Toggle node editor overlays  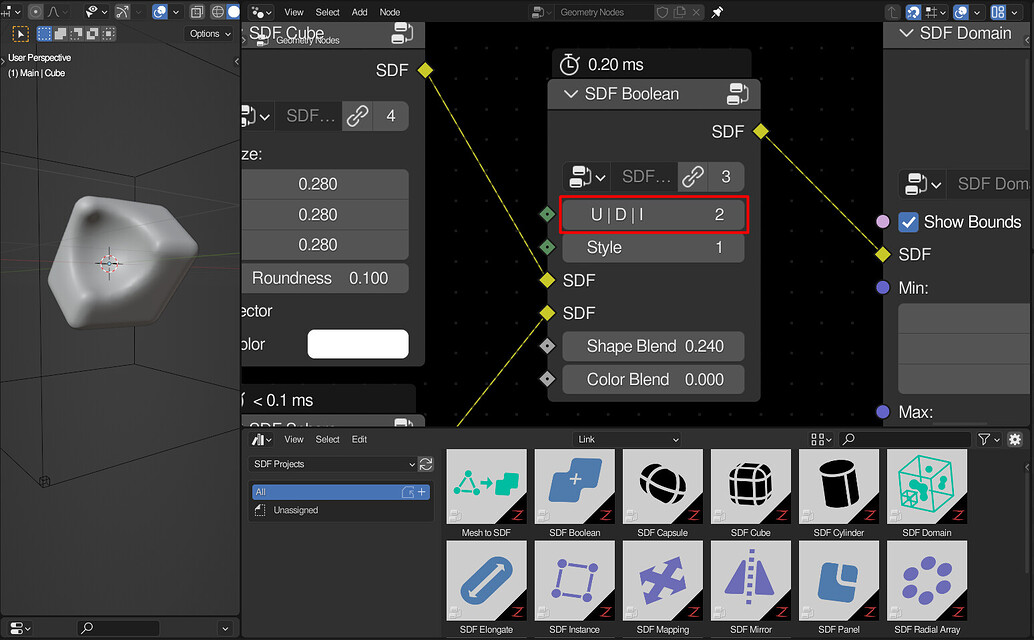click(961, 12)
